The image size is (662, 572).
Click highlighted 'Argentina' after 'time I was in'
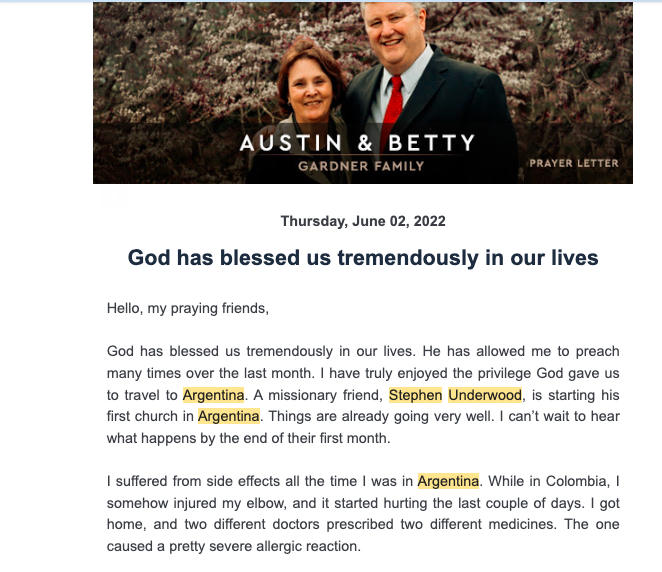(x=448, y=481)
